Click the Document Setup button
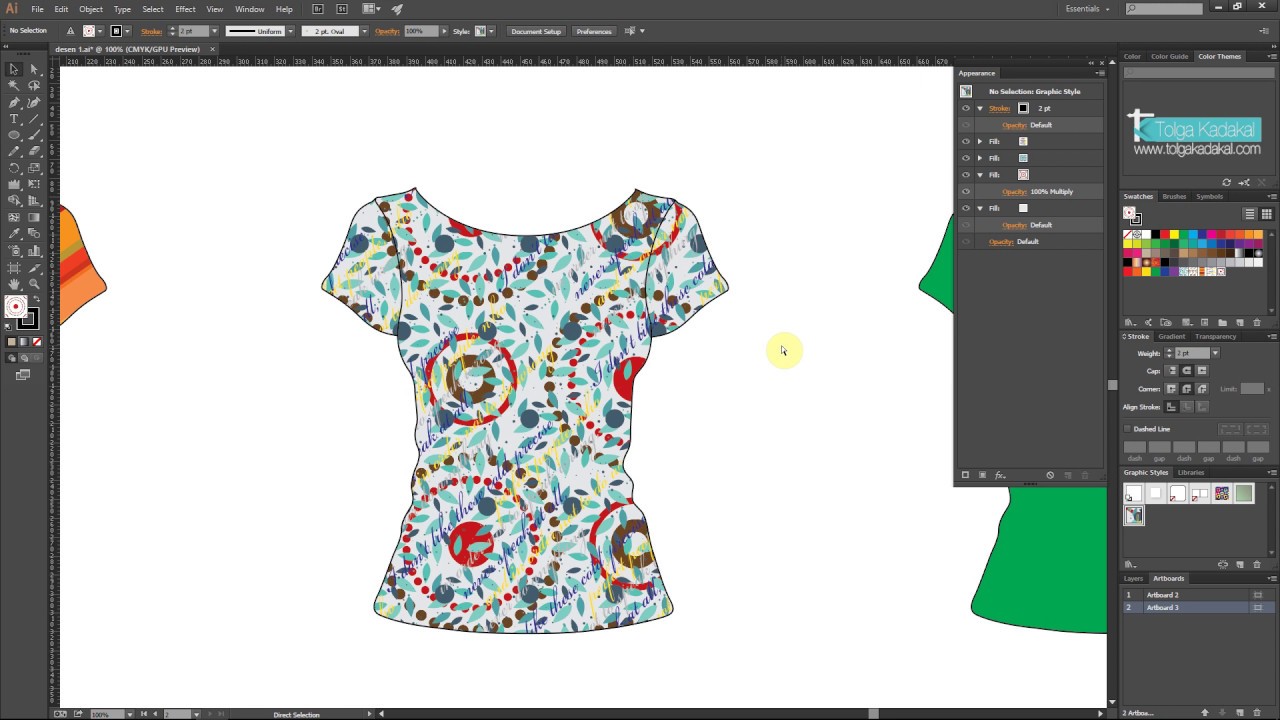The width and height of the screenshot is (1280, 720). point(536,31)
